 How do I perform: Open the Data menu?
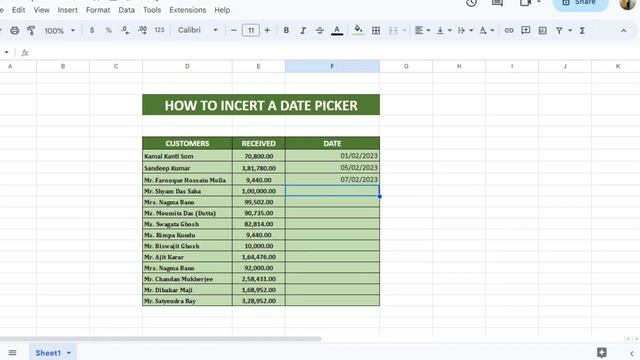127,10
